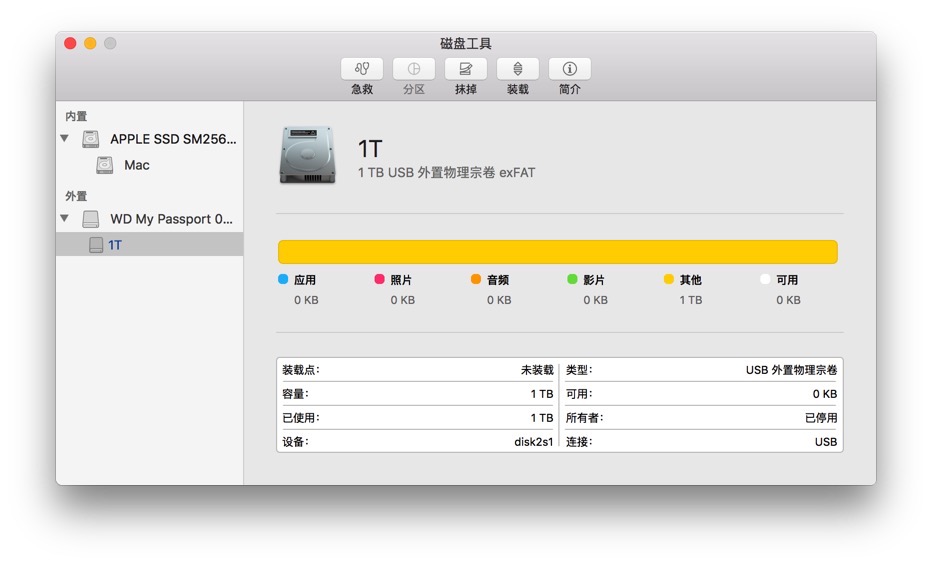Click the yellow minimize window button
Screen dimensions: 932x565
tap(90, 43)
